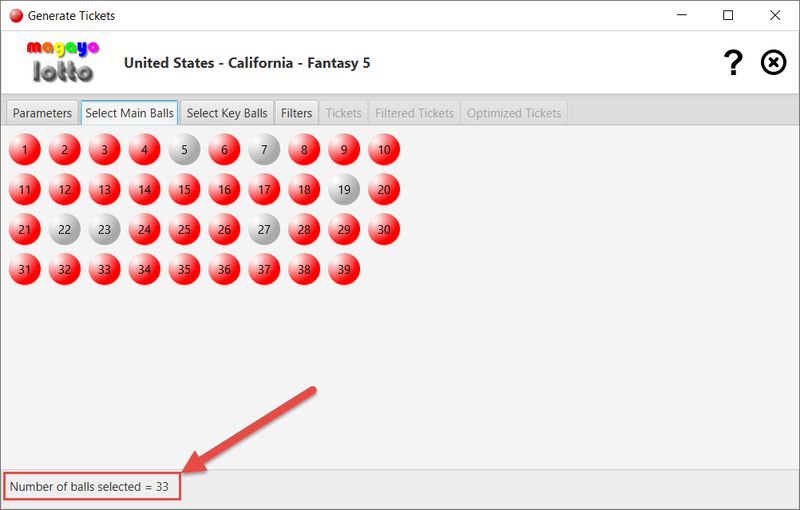Click the red ball icon in title bar
Image resolution: width=800 pixels, height=510 pixels.
[16, 16]
